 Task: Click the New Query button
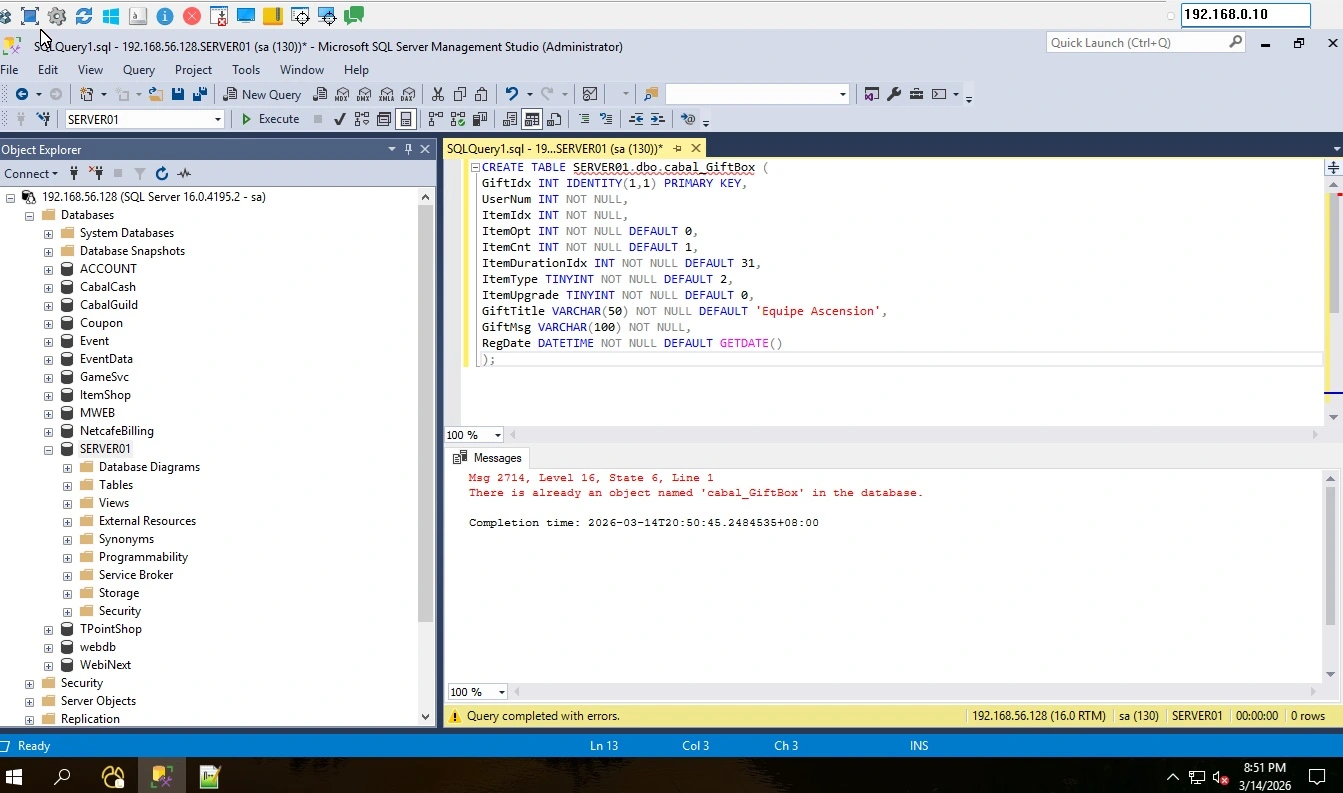(x=262, y=94)
